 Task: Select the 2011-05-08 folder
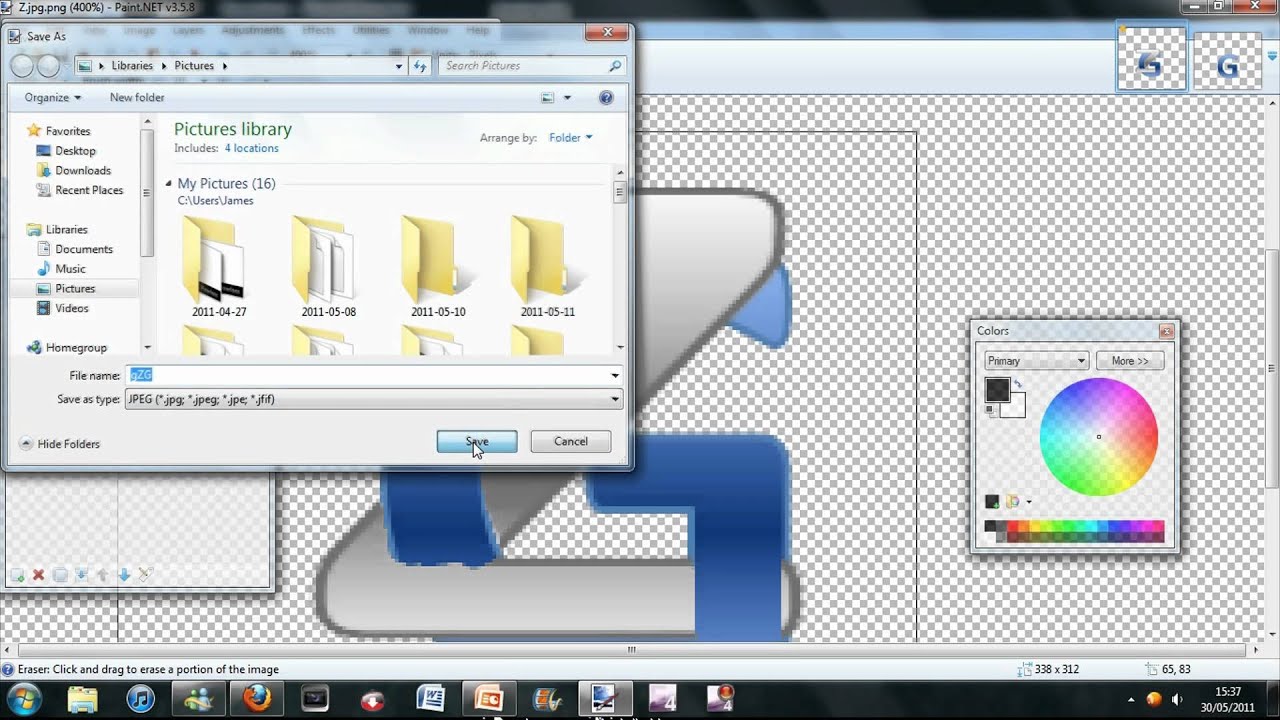click(x=328, y=265)
